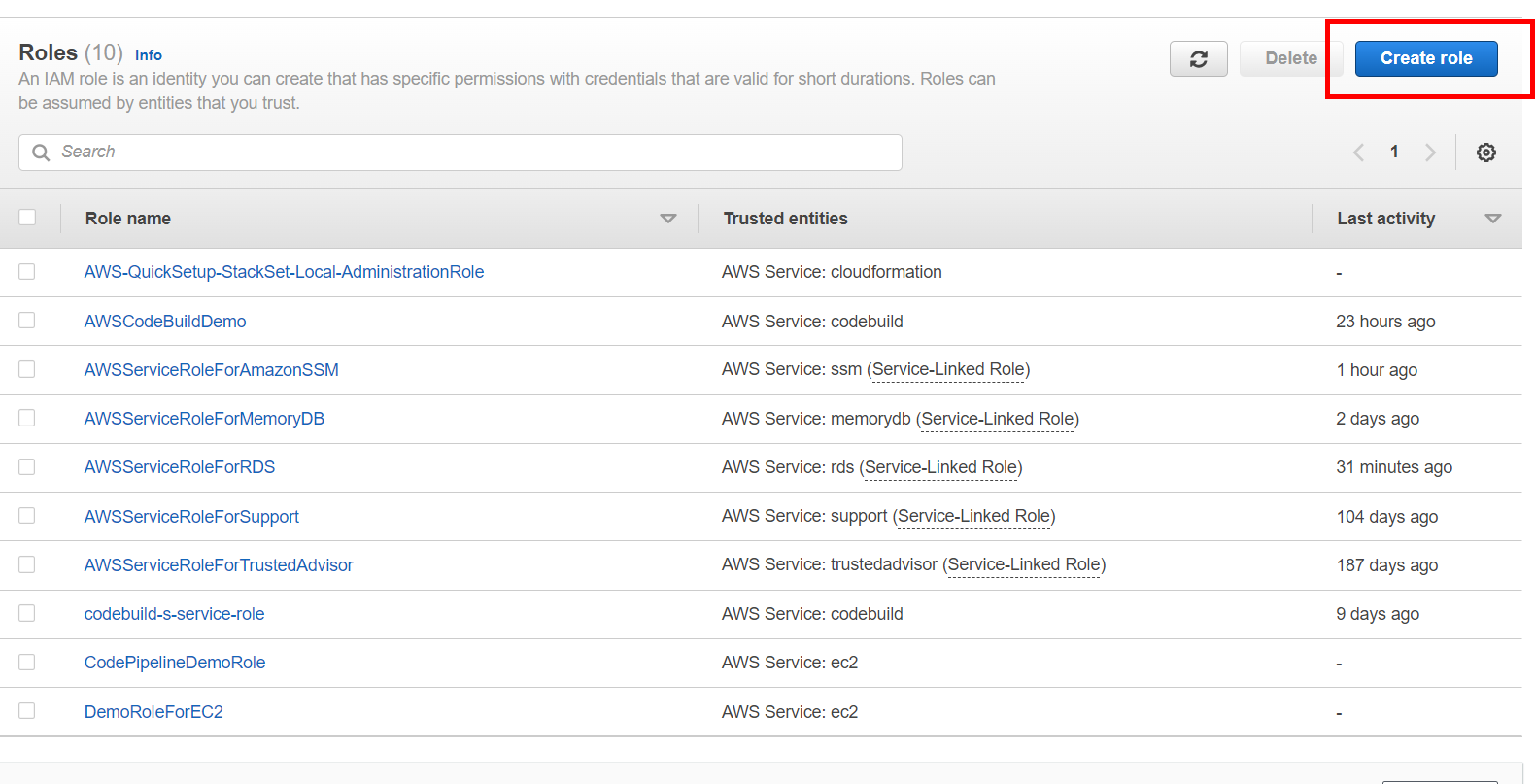Click the Last activity column header
This screenshot has height=784, width=1535.
point(1386,219)
